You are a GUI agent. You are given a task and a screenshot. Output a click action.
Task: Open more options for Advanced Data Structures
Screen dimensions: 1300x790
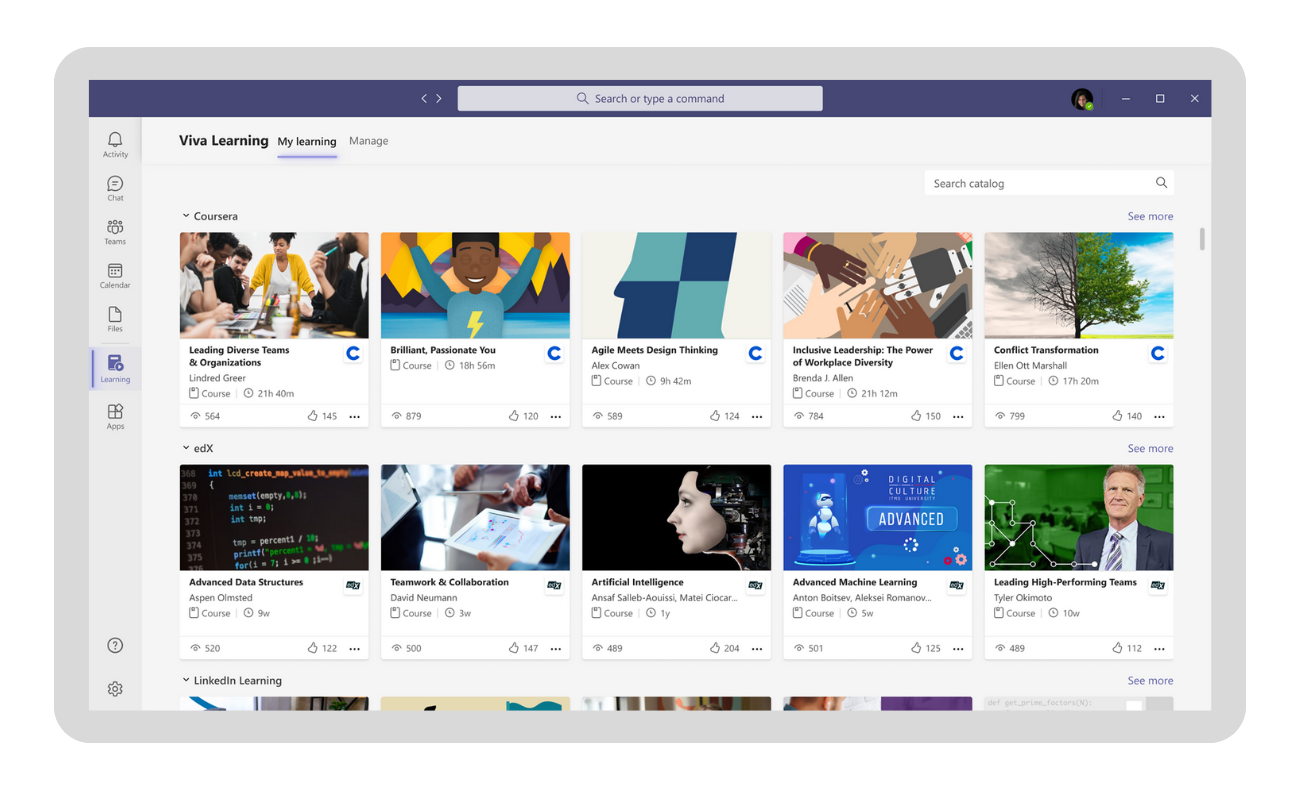tap(355, 649)
